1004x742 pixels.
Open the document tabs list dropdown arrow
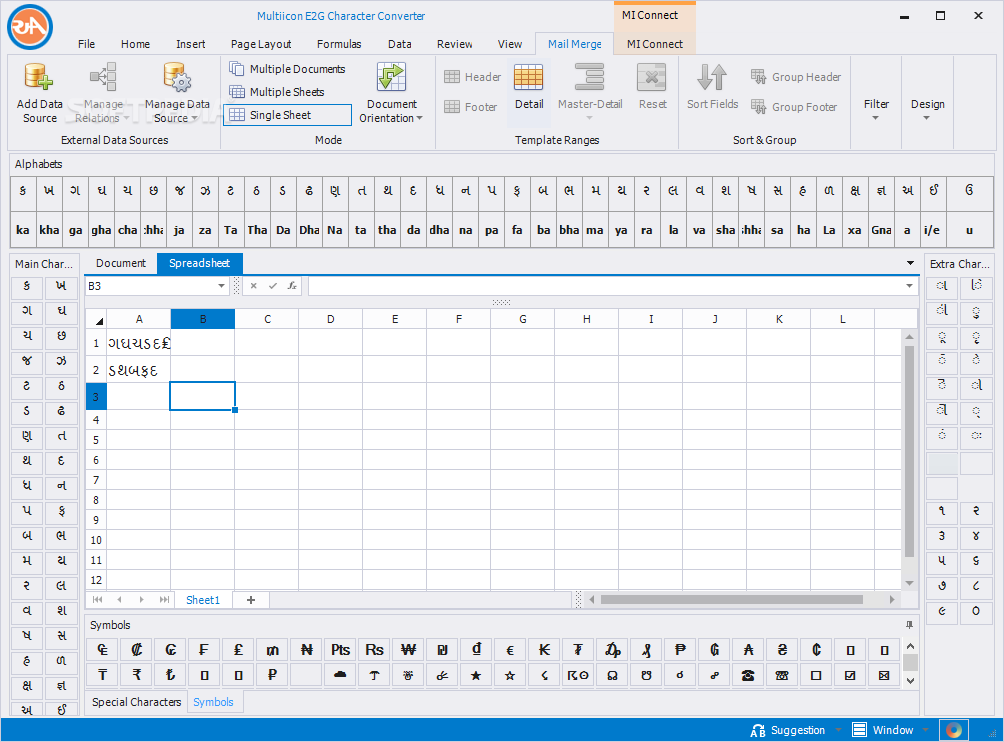tap(911, 263)
